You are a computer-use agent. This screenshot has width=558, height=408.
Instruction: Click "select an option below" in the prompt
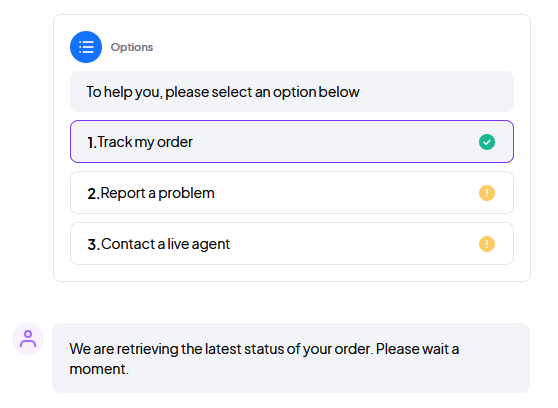285,92
